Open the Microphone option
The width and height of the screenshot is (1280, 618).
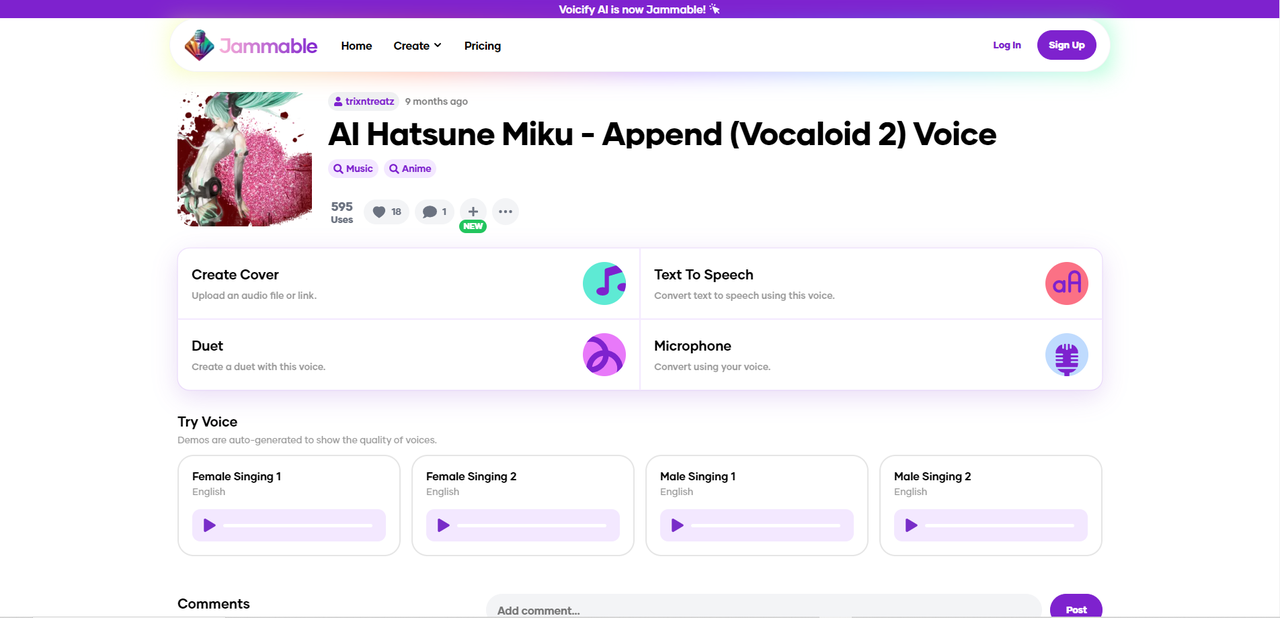click(x=871, y=355)
